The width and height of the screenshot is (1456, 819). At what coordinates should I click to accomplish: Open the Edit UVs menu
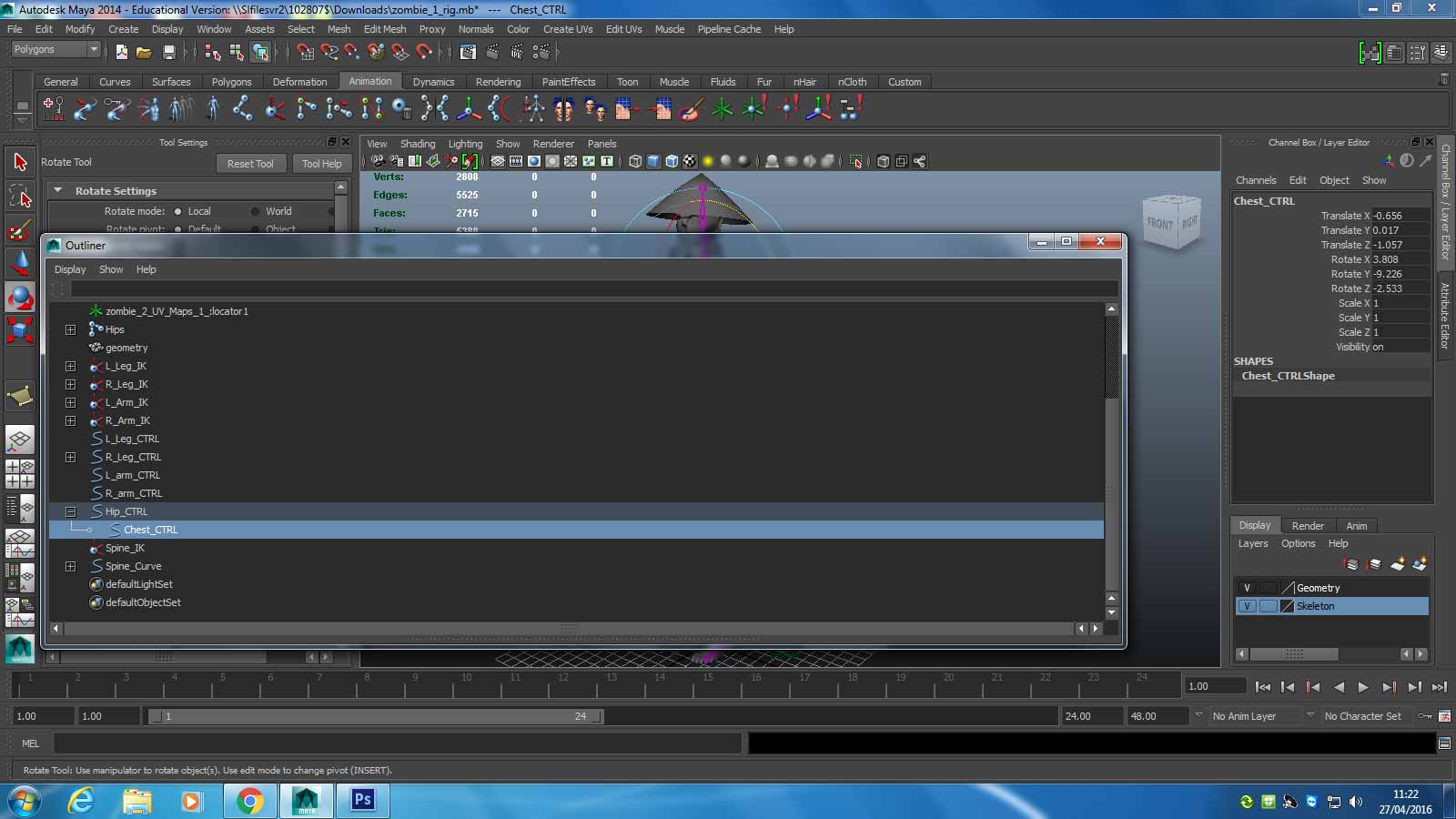623,29
